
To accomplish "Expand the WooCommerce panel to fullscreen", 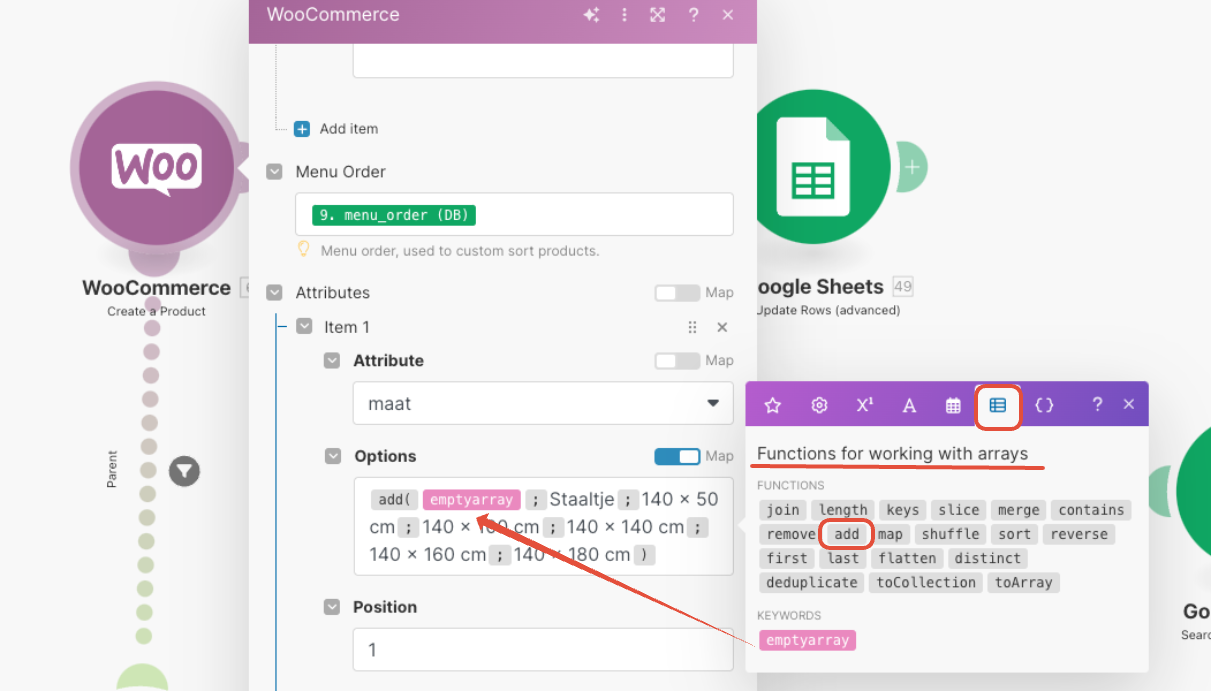I will click(657, 15).
